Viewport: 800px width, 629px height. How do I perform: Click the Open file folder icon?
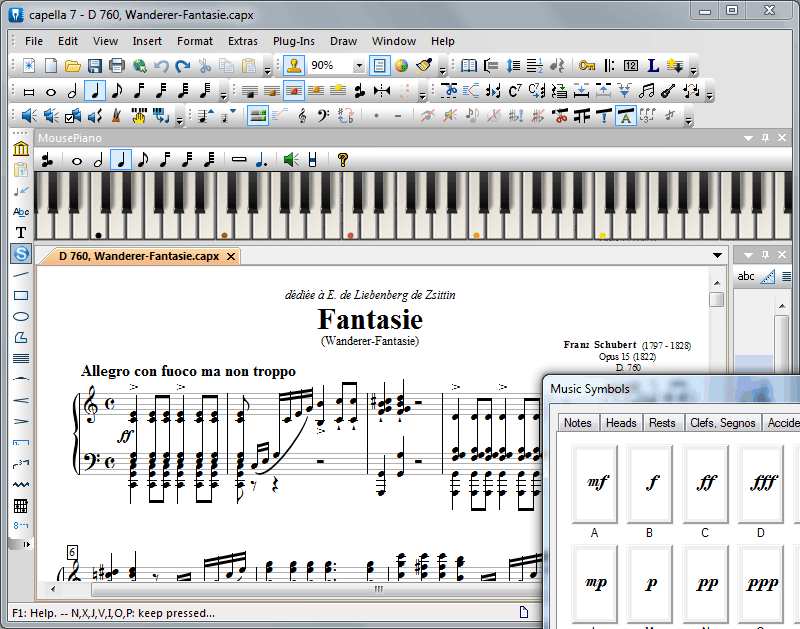click(72, 66)
